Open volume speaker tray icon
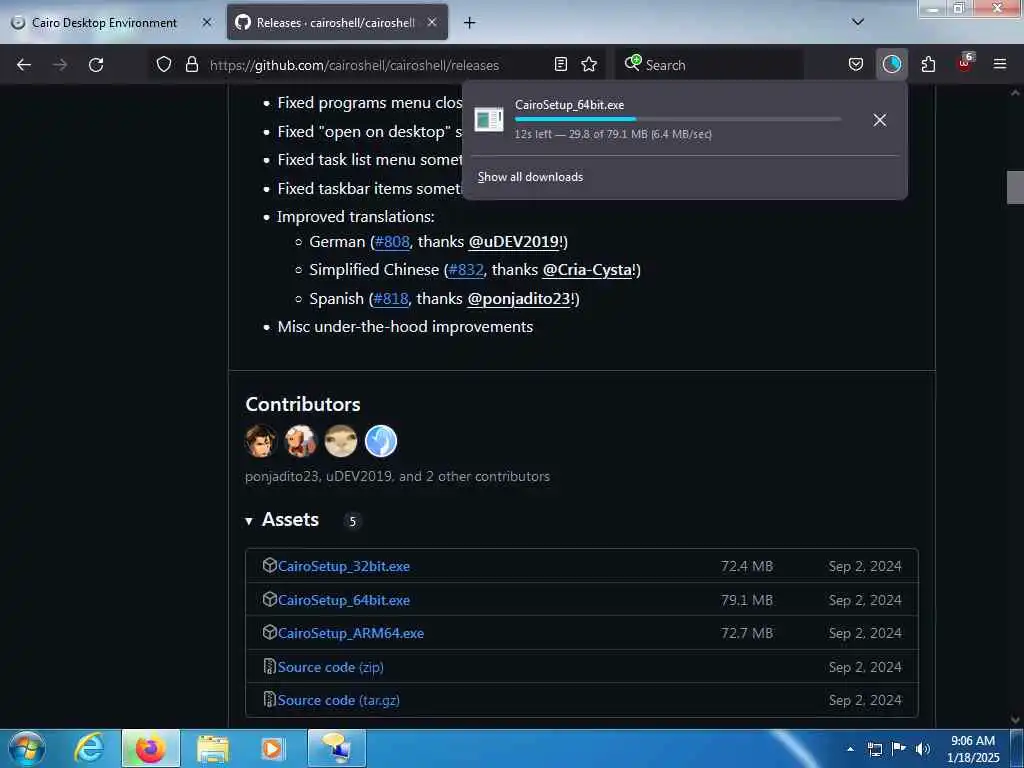Viewport: 1024px width, 768px height. (923, 749)
